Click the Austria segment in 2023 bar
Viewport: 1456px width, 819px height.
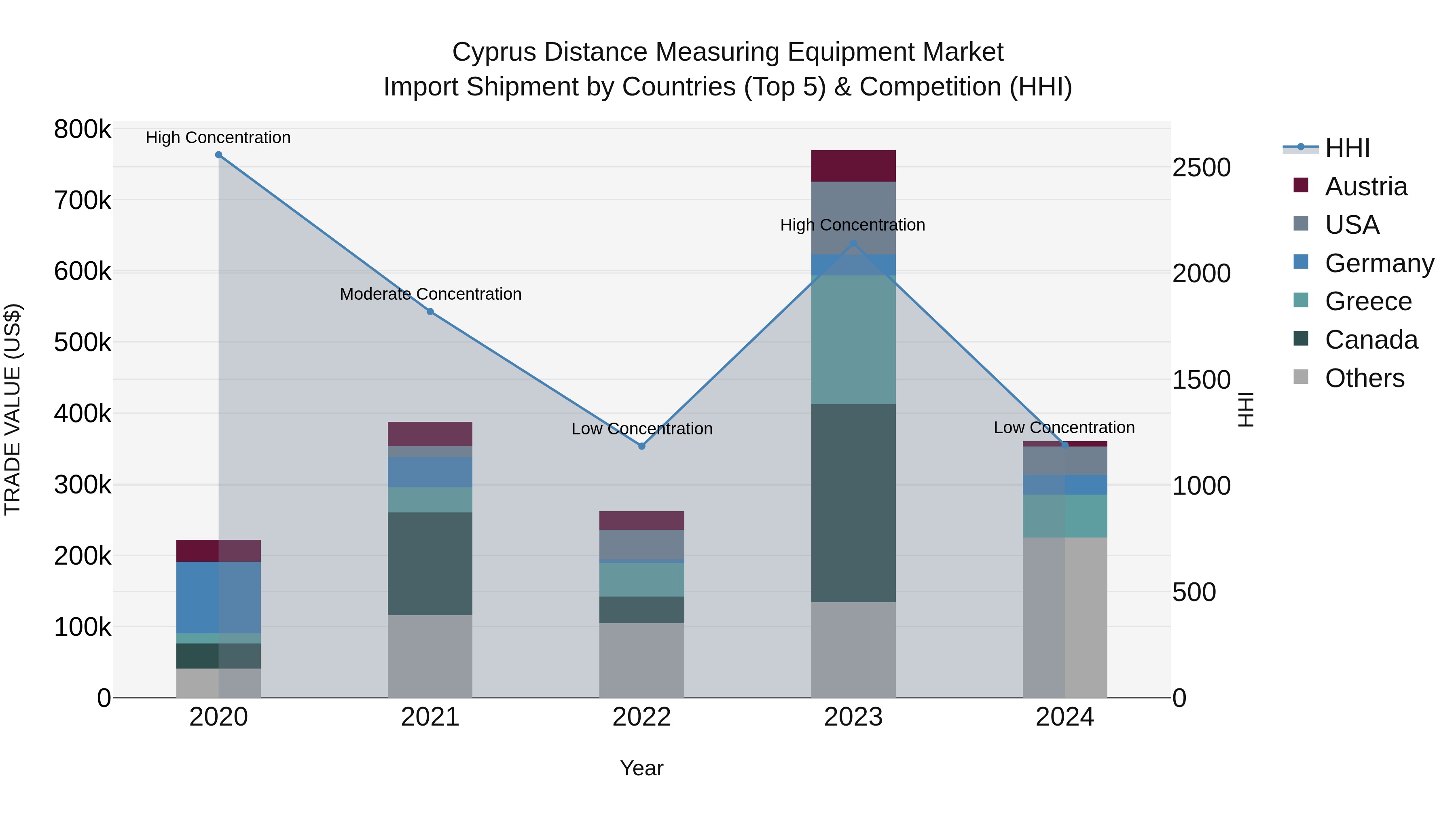pos(853,166)
